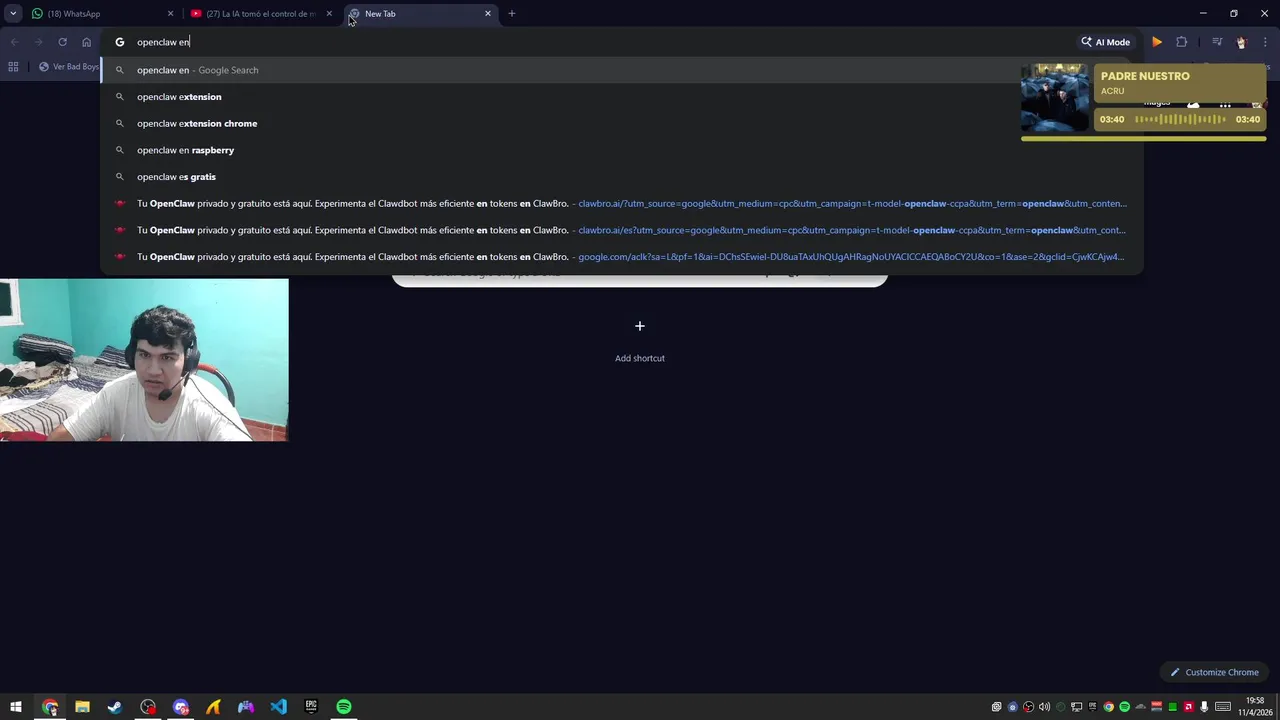The height and width of the screenshot is (720, 1280).
Task: Select 'openclaw en raspberry' suggestion
Action: 621,150
